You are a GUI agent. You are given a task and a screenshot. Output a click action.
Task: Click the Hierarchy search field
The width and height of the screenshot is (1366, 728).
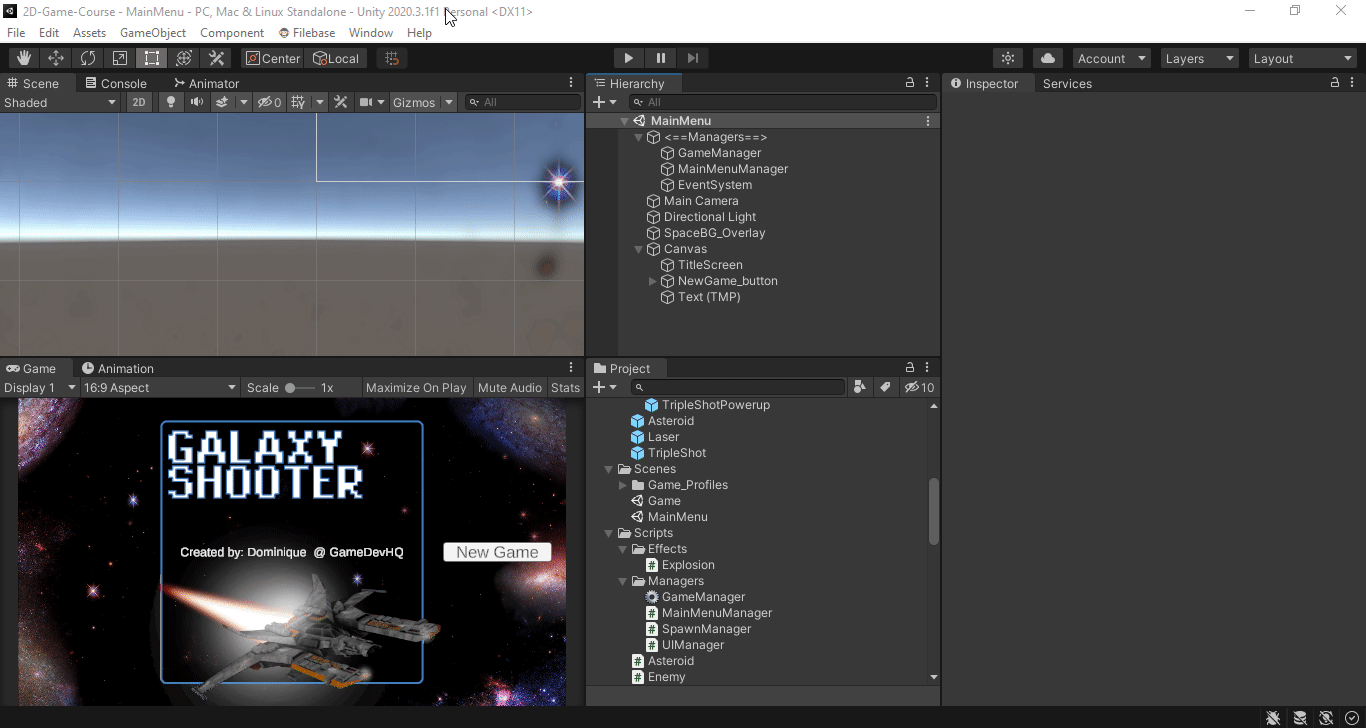782,102
